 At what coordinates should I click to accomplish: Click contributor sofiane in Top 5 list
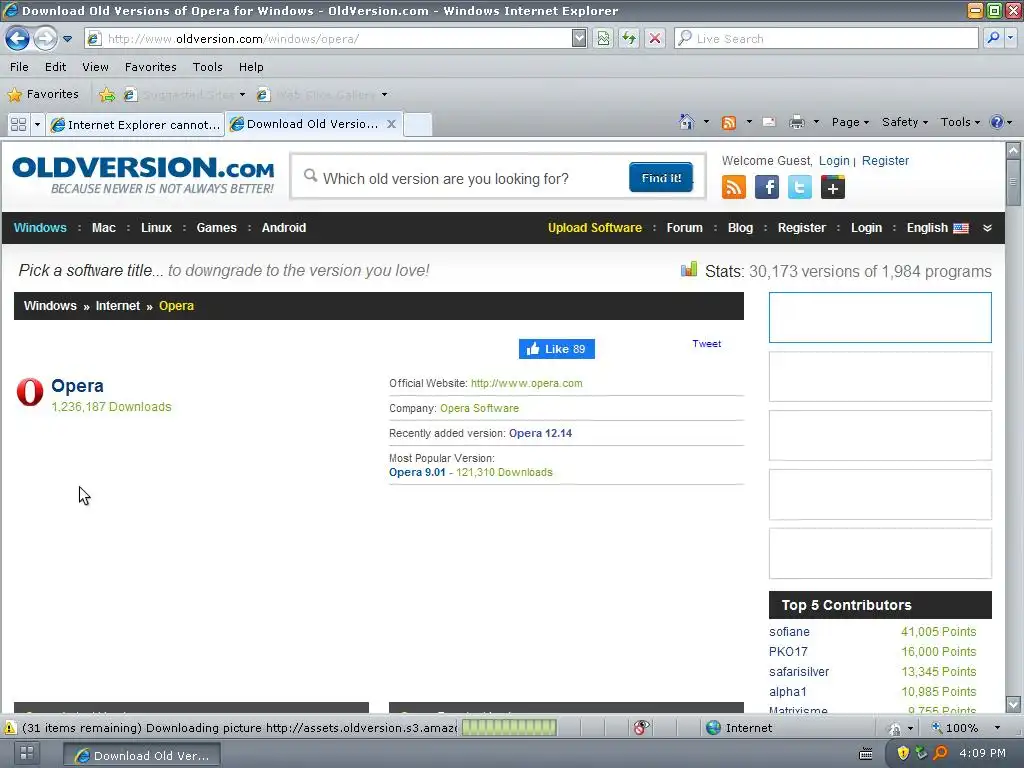point(789,632)
